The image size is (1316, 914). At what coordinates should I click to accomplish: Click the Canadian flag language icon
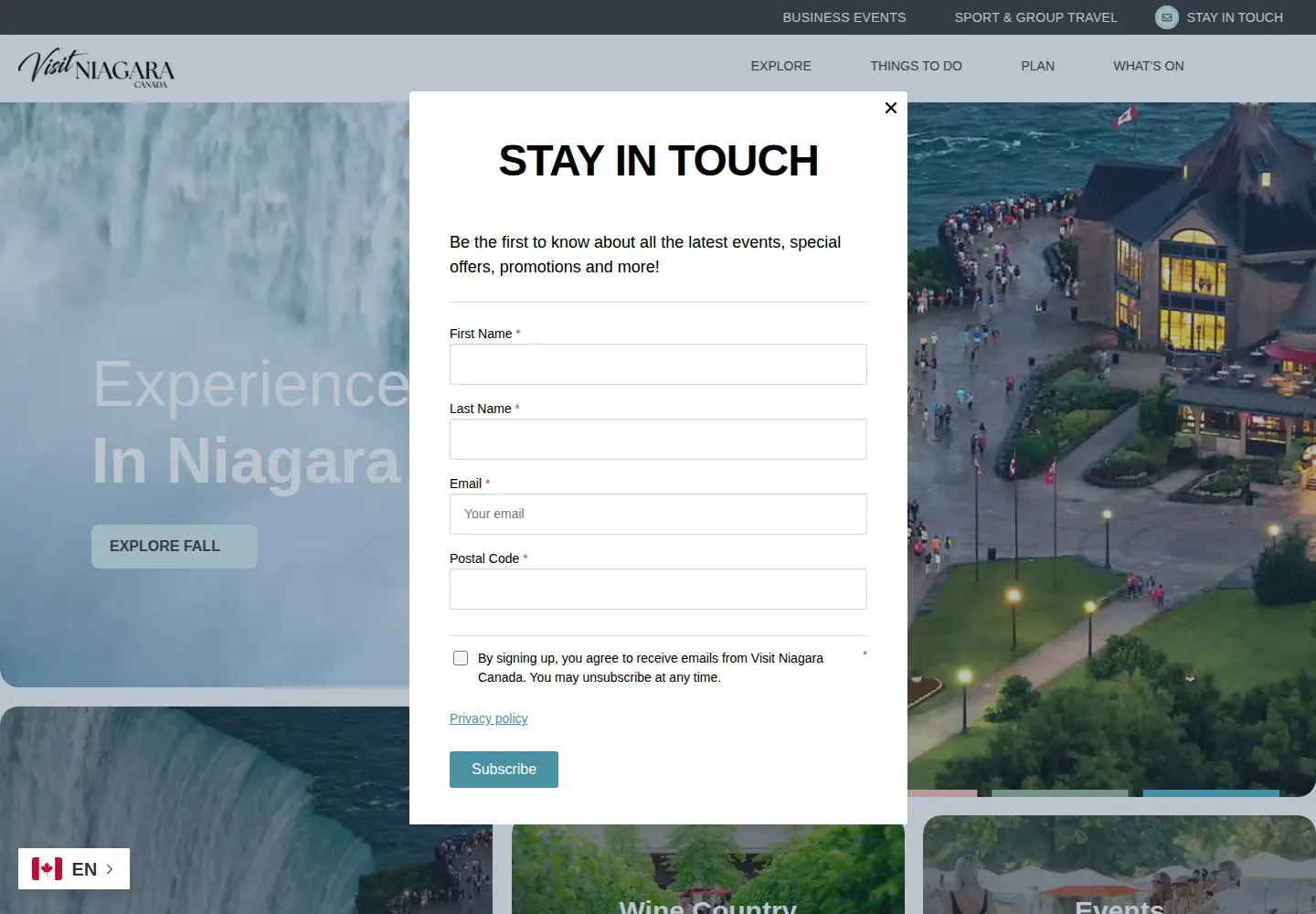(x=47, y=868)
